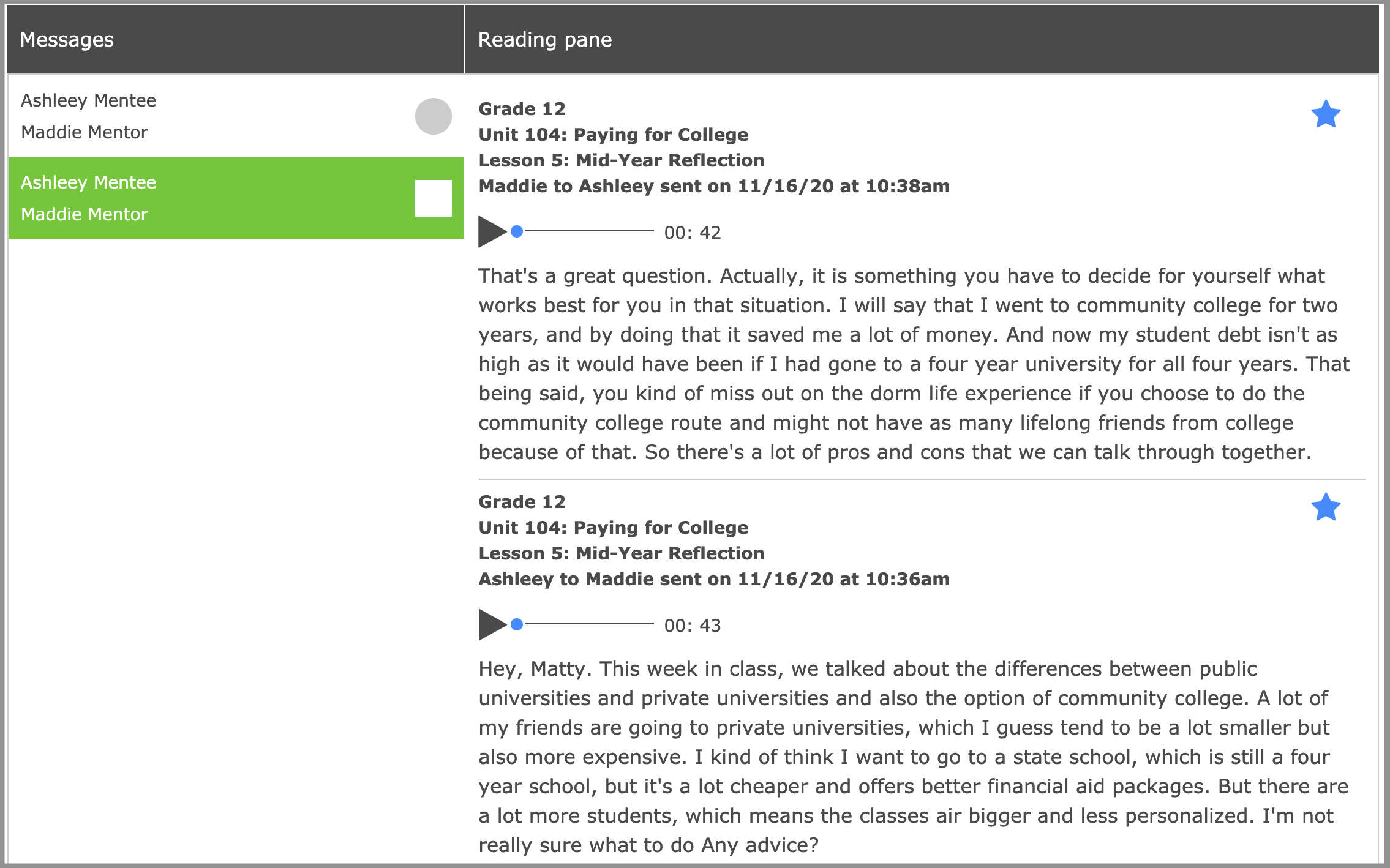Click the blue handle on the 00:42 audio

(517, 231)
